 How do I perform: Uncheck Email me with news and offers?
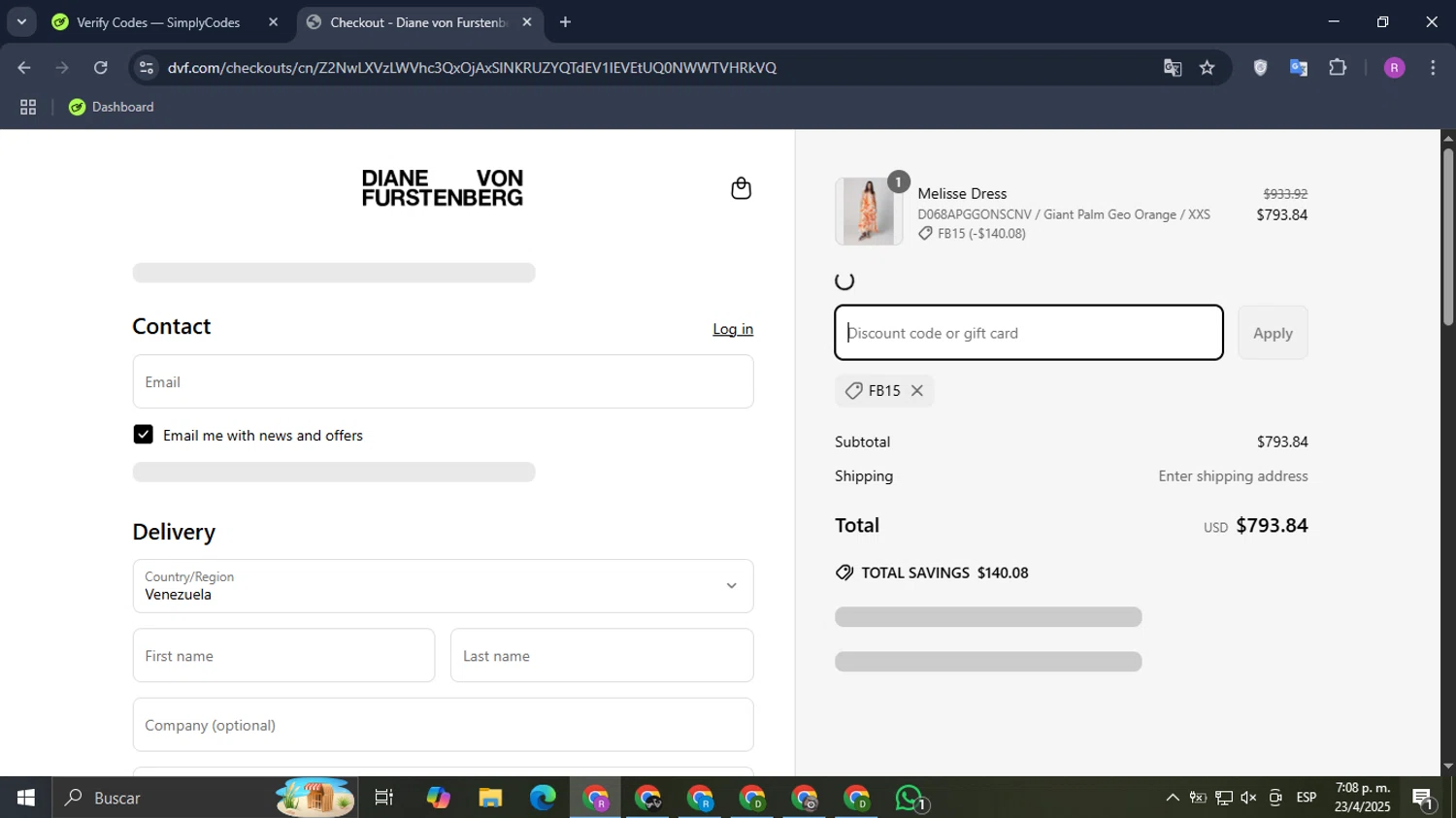(144, 435)
